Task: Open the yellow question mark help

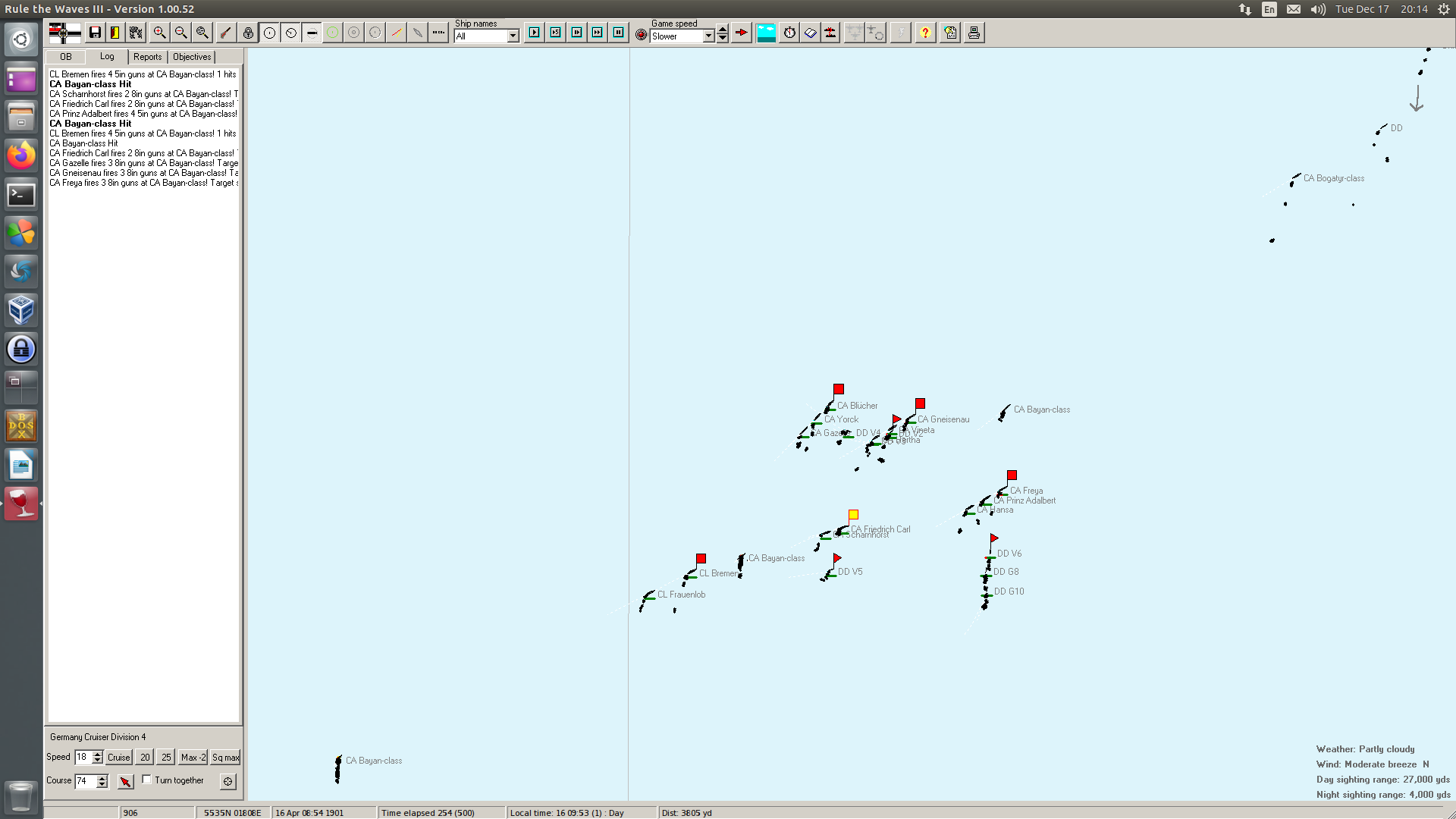Action: [x=924, y=33]
